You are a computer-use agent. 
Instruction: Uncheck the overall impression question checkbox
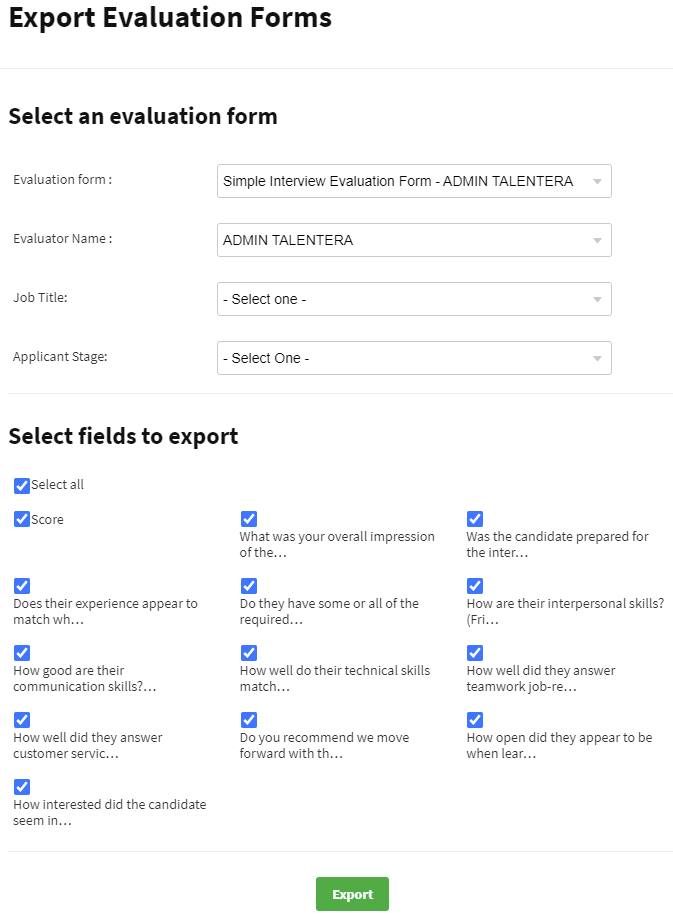(249, 519)
